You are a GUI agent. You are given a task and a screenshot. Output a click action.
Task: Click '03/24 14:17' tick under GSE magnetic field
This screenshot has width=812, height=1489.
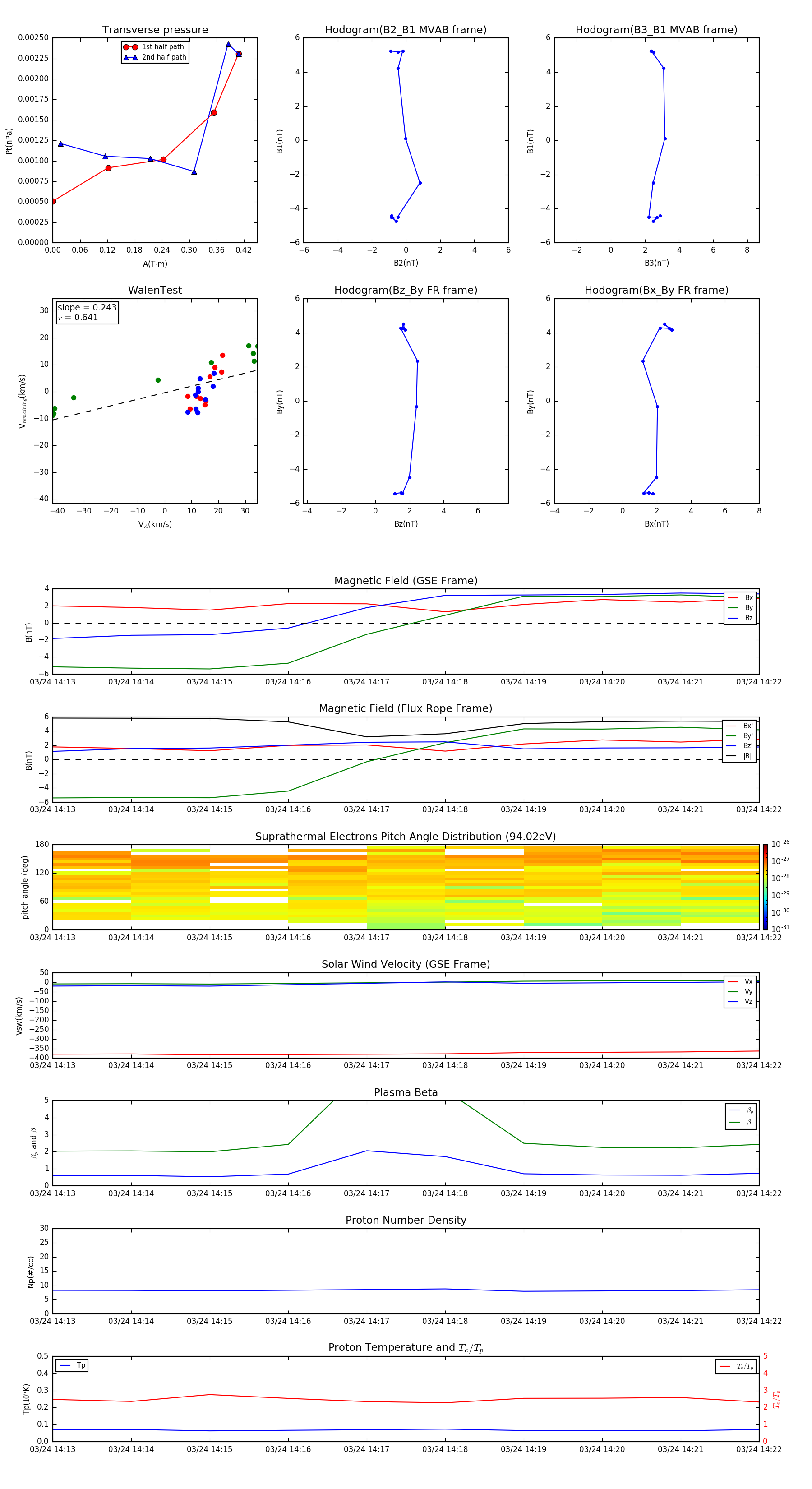366,682
